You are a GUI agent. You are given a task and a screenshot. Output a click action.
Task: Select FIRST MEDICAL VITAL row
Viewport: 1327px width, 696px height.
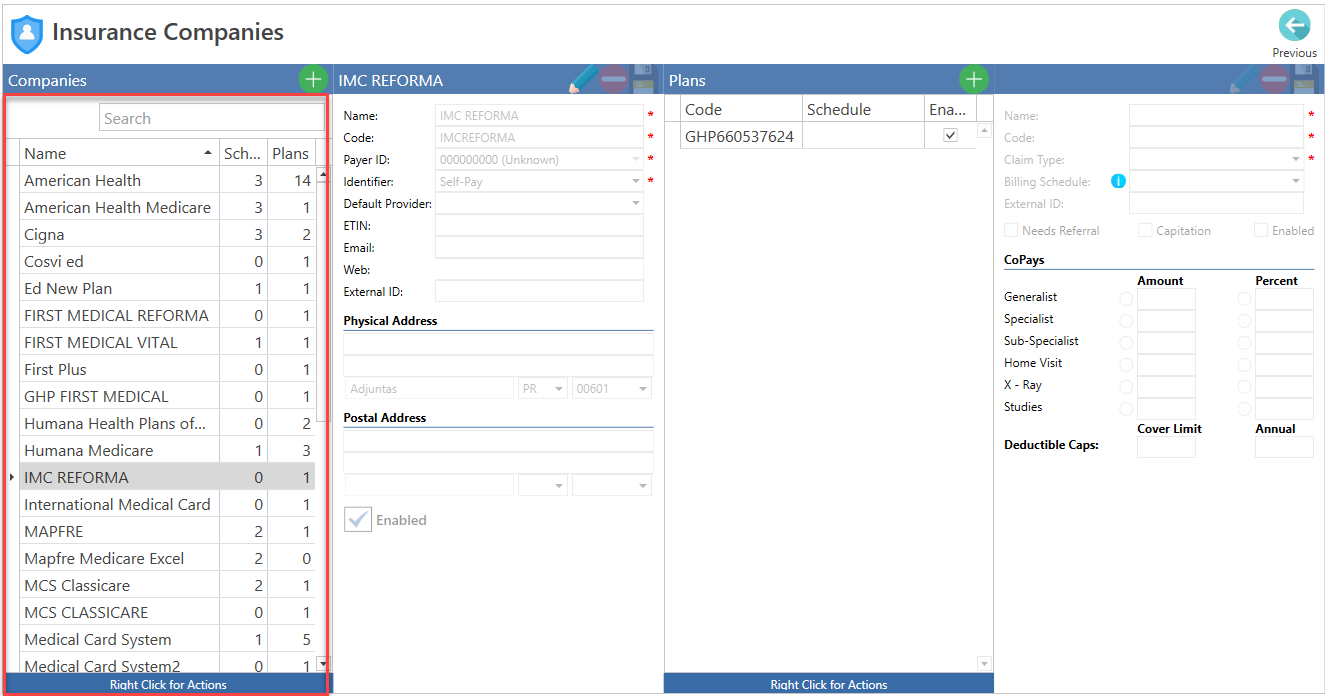(x=167, y=342)
